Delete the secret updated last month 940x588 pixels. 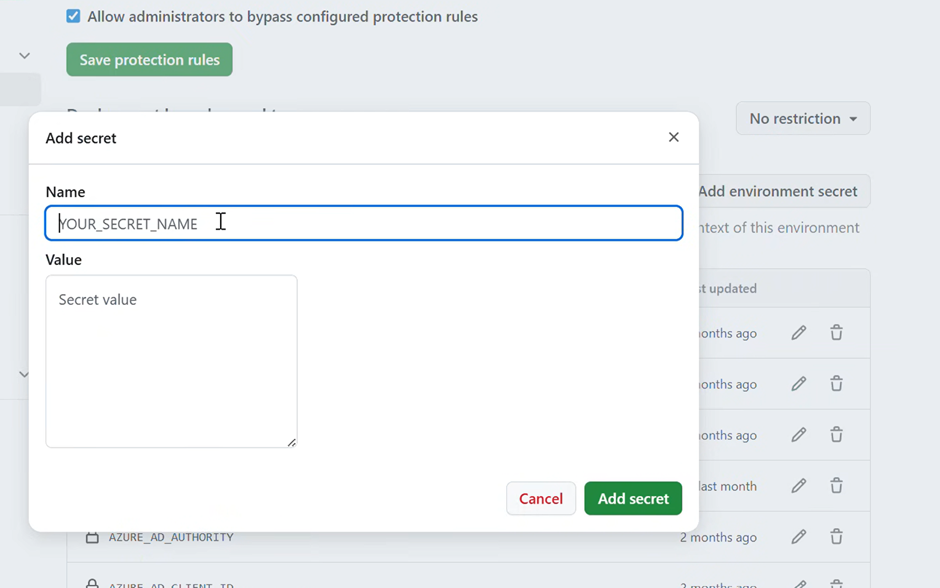(836, 486)
